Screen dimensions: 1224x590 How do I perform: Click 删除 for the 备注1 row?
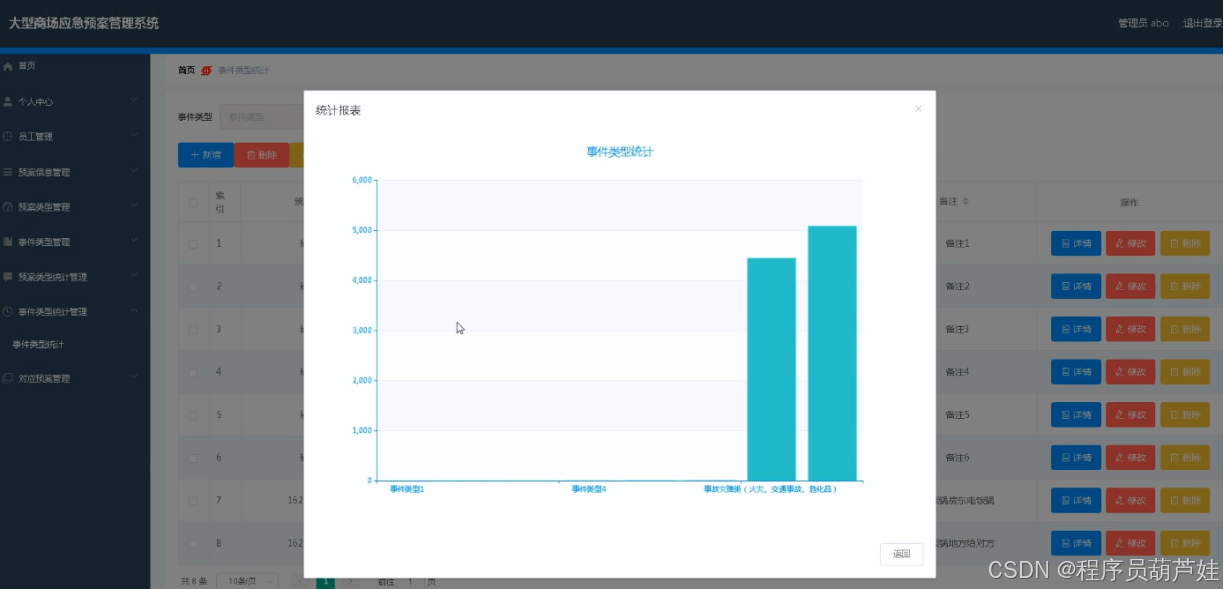1184,244
